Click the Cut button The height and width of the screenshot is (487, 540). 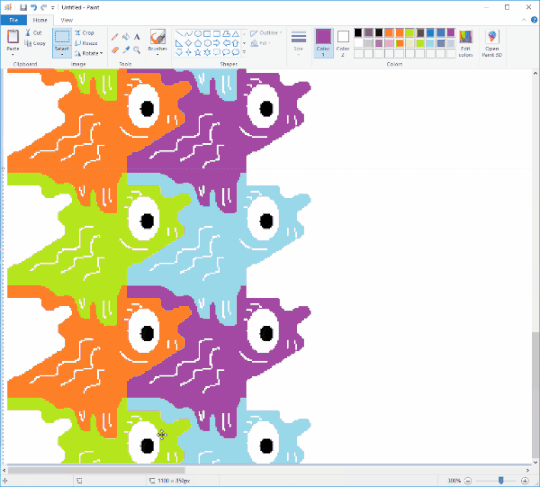(33, 33)
